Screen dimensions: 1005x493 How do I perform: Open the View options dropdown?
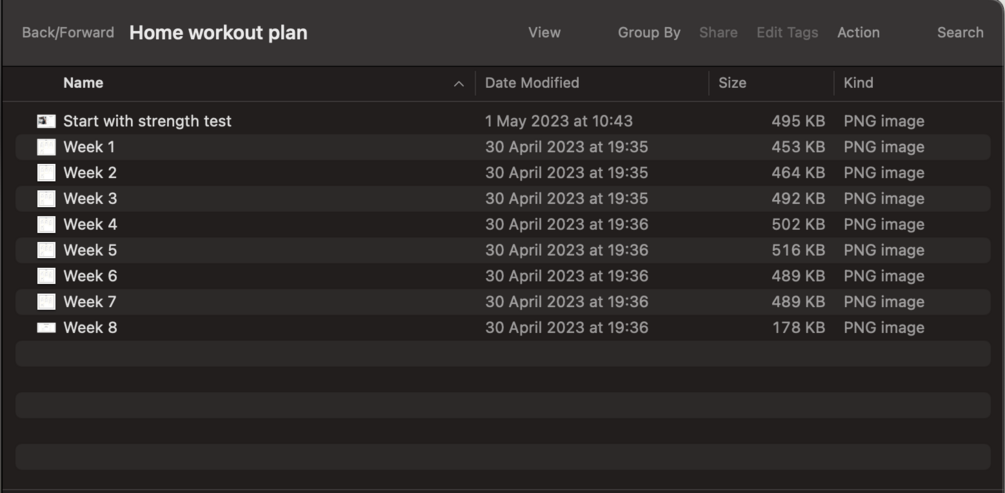point(544,33)
